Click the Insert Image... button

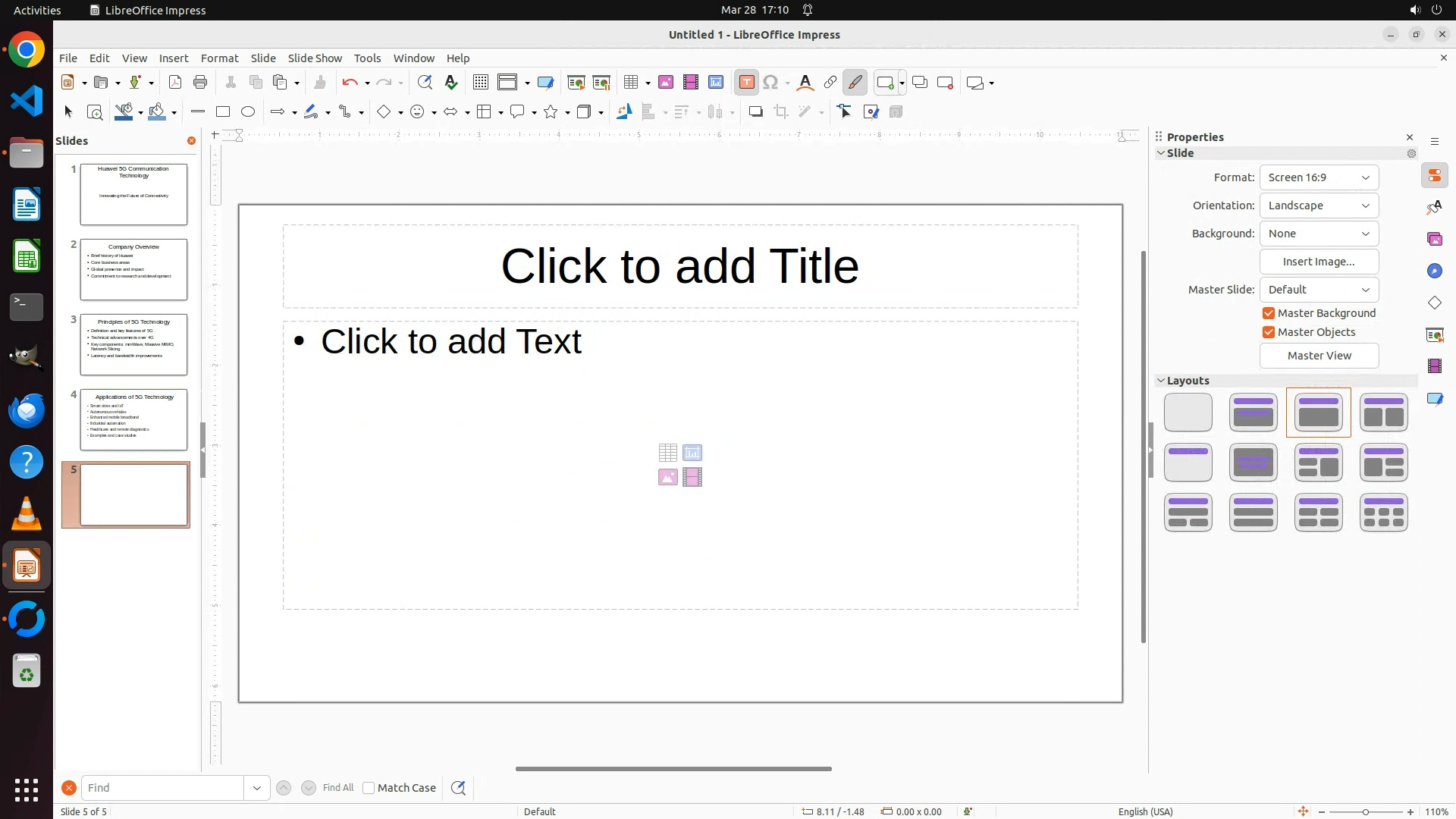tap(1319, 262)
